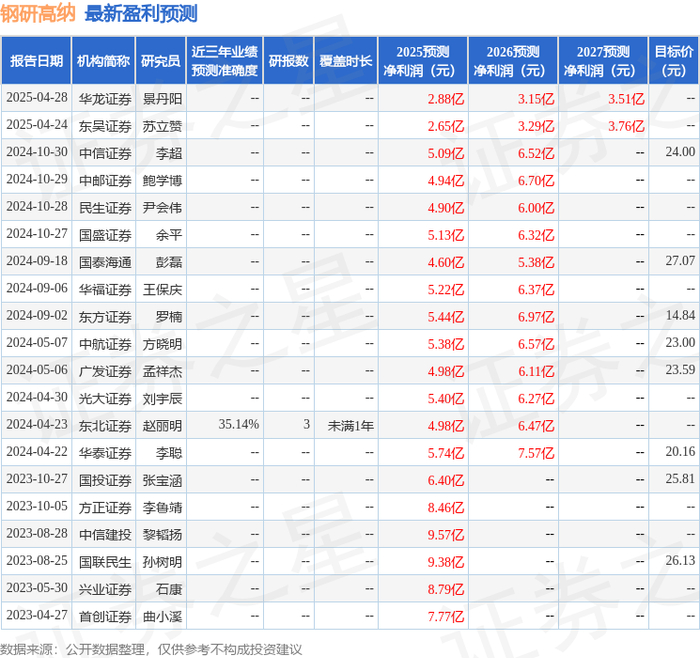Click the 广发证券 institution cell
The width and height of the screenshot is (700, 658).
click(x=105, y=371)
